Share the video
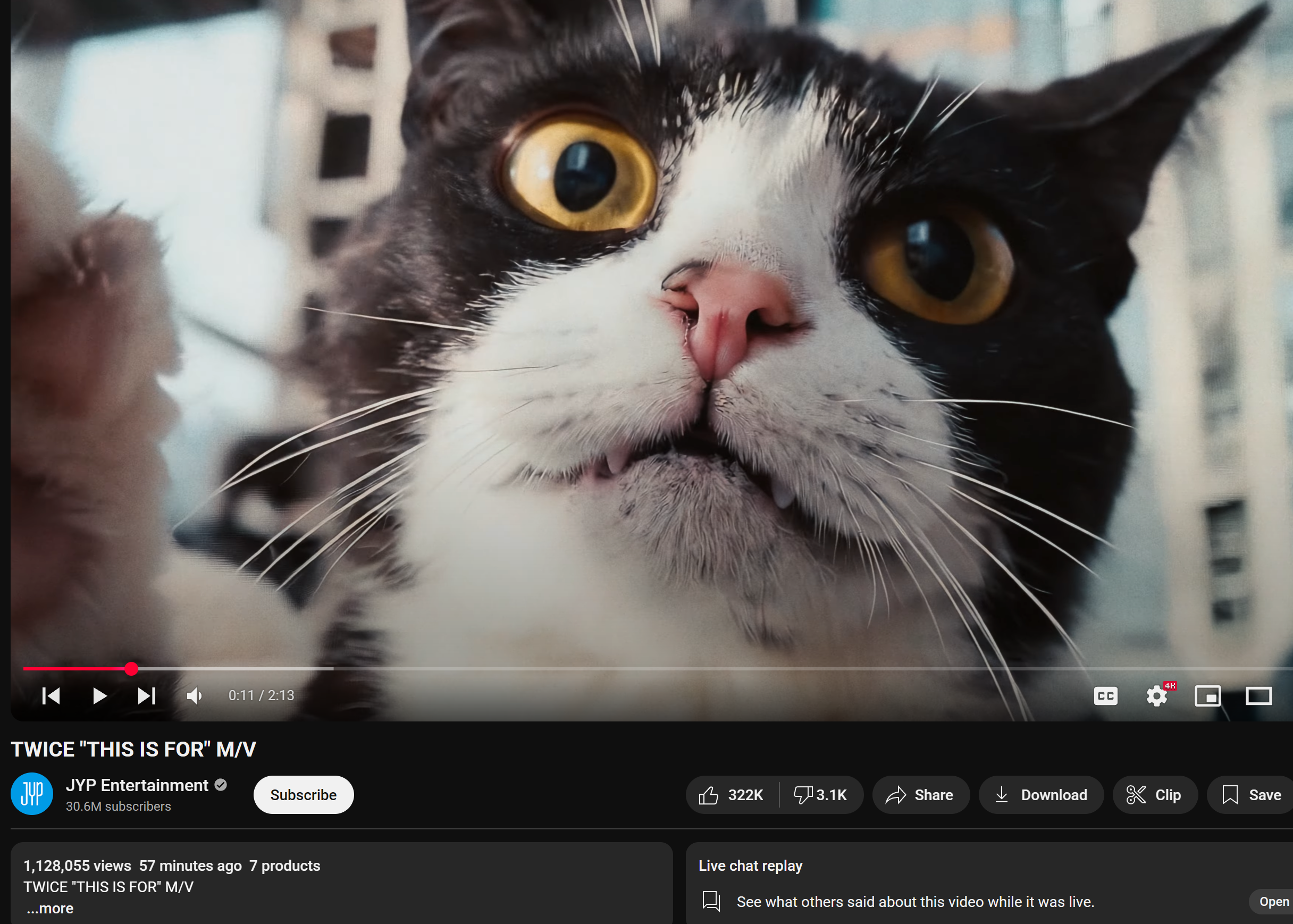This screenshot has height=924, width=1293. pyautogui.click(x=920, y=795)
